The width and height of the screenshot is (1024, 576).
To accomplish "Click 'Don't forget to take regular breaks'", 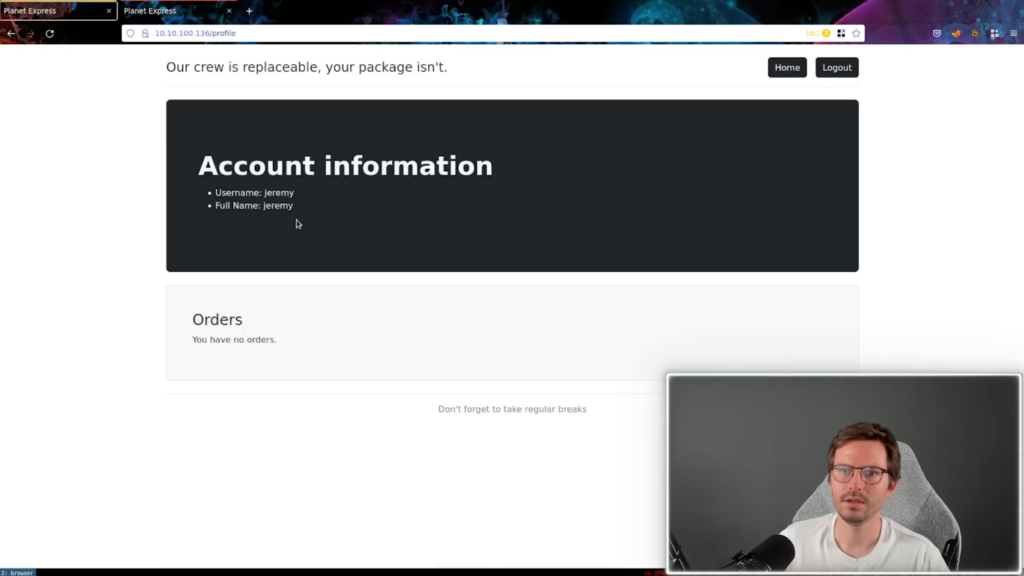I will pos(512,409).
